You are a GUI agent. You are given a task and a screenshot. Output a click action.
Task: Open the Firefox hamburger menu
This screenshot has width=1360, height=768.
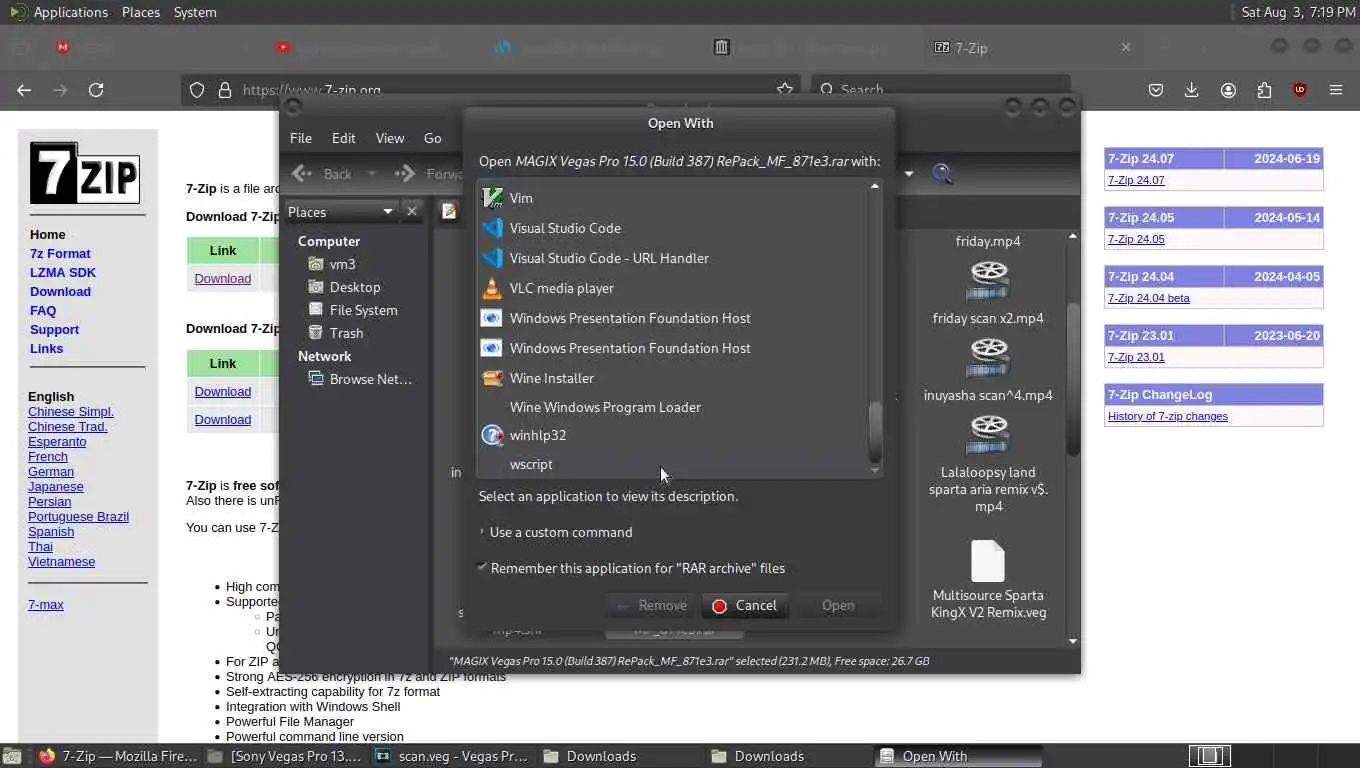point(1336,90)
